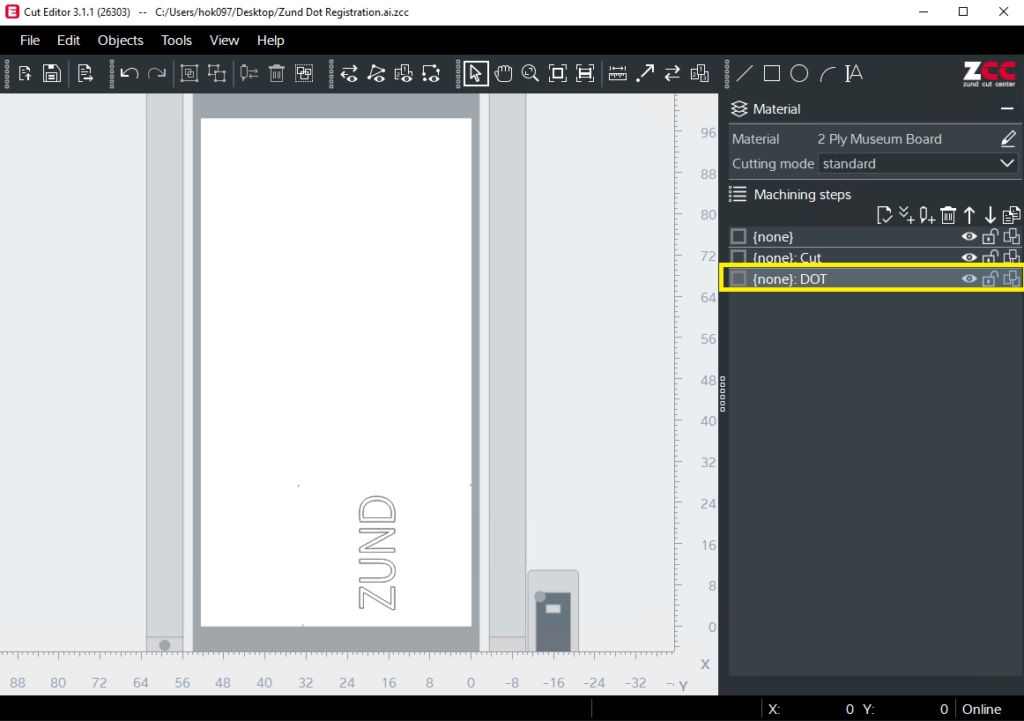Click the ZUND outlined text on canvas
Viewport: 1024px width, 721px height.
(377, 551)
